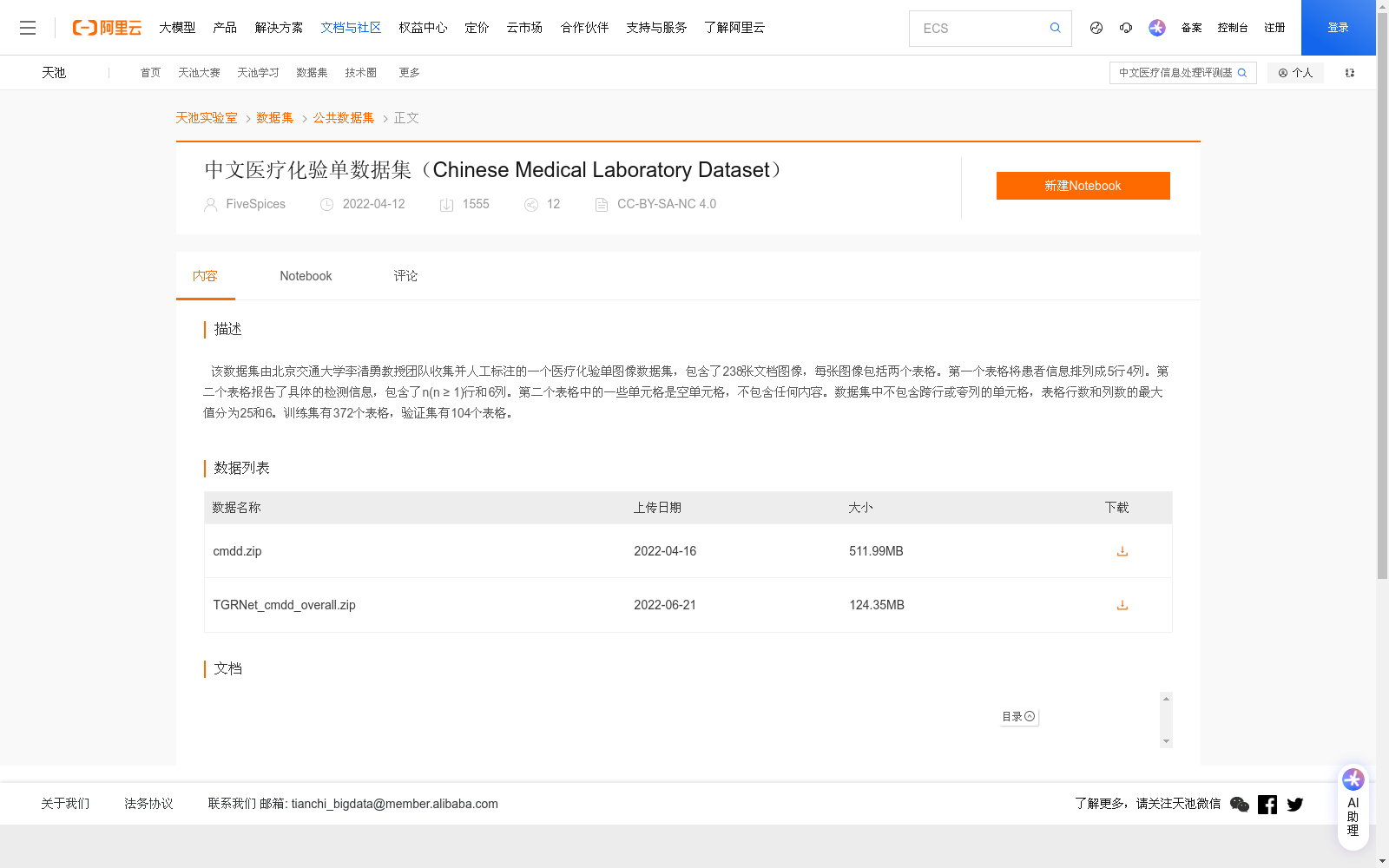Open 首页 in Tianchi navigation
The height and width of the screenshot is (868, 1389).
(150, 73)
